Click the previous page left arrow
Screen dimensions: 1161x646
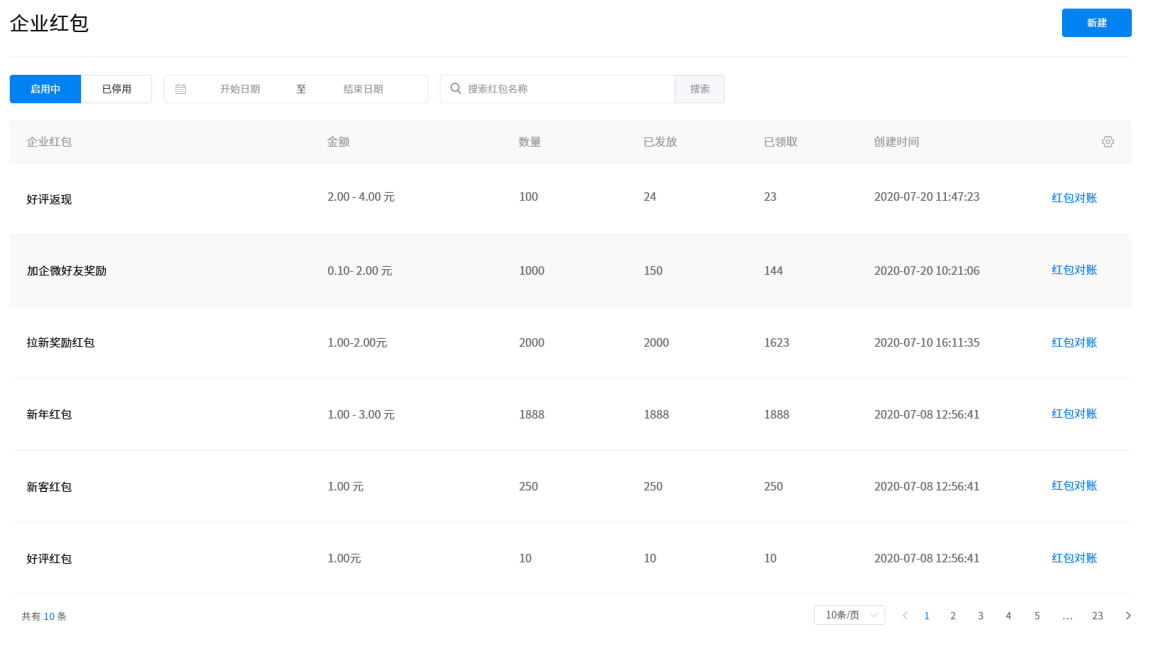(x=905, y=616)
